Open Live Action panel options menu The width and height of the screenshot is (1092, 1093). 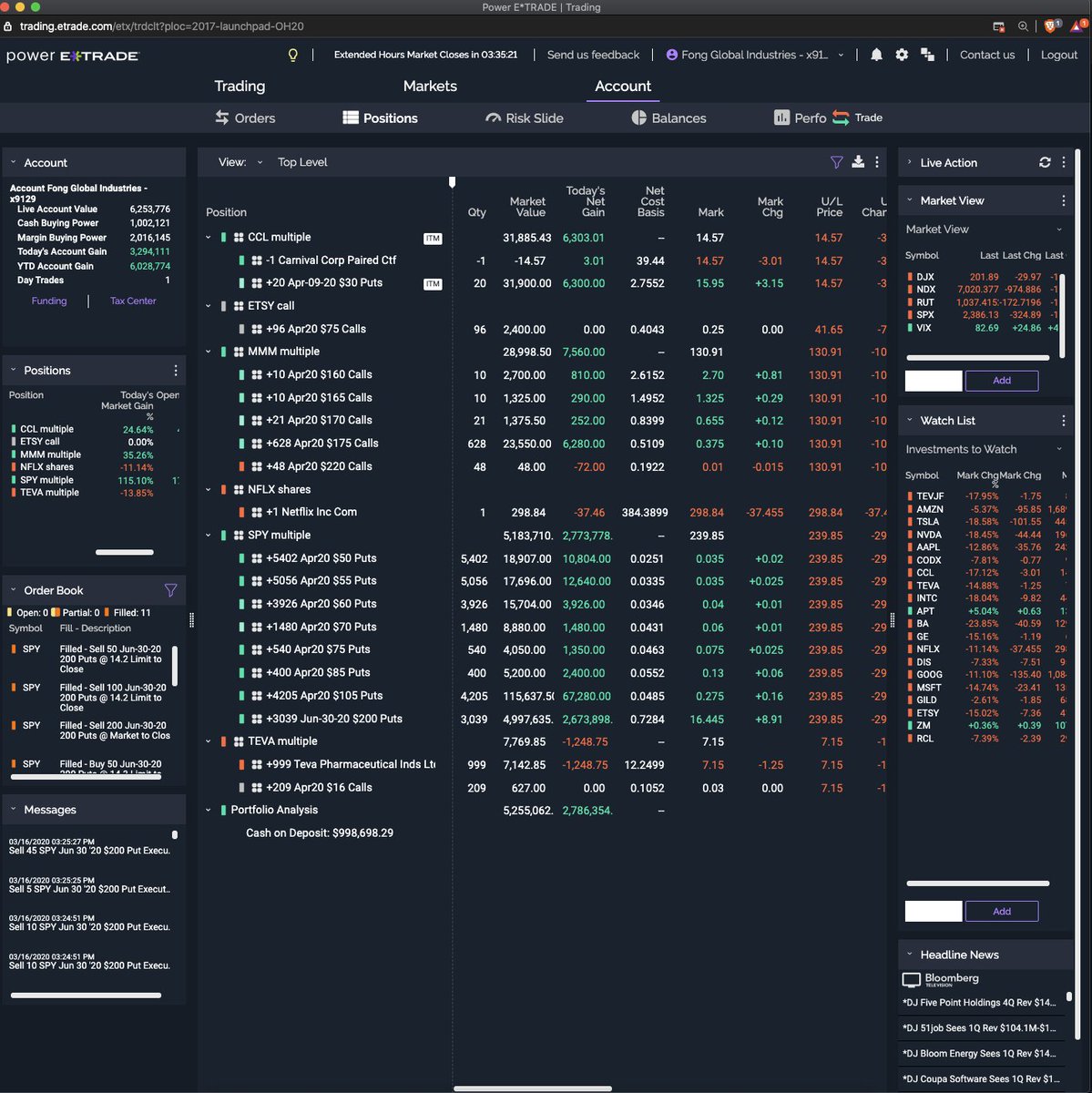click(x=1064, y=162)
